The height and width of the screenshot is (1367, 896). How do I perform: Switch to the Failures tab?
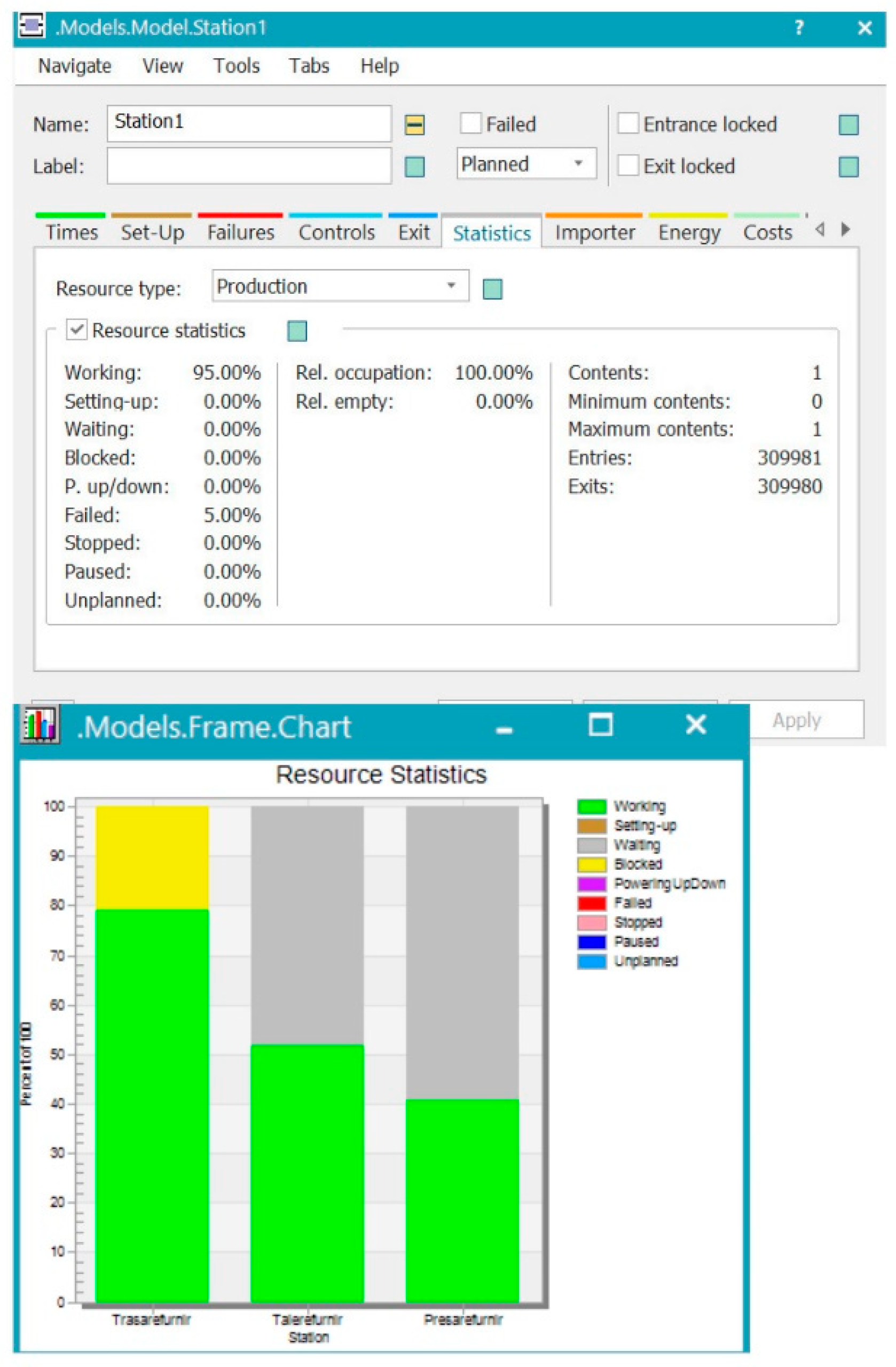coord(240,232)
